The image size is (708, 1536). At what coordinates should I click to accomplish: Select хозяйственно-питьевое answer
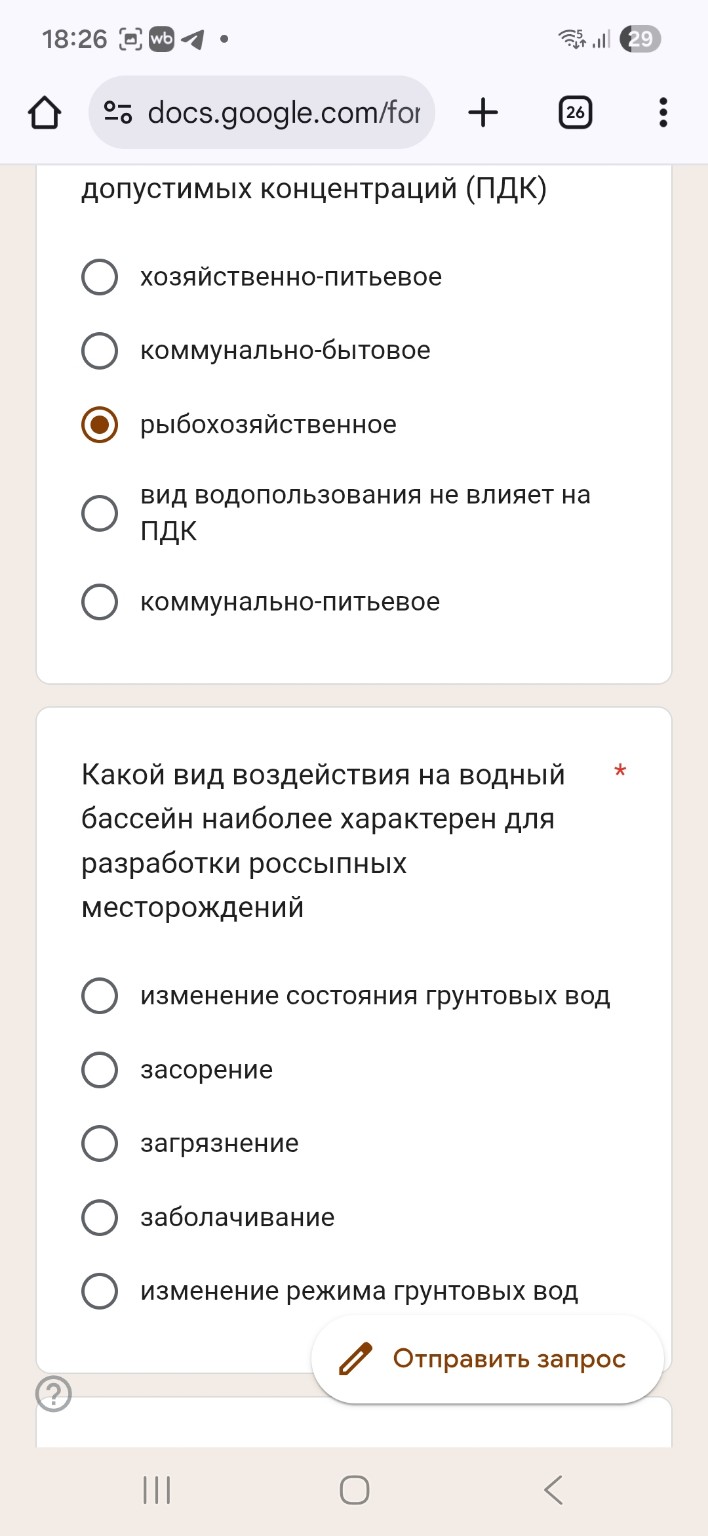[99, 277]
